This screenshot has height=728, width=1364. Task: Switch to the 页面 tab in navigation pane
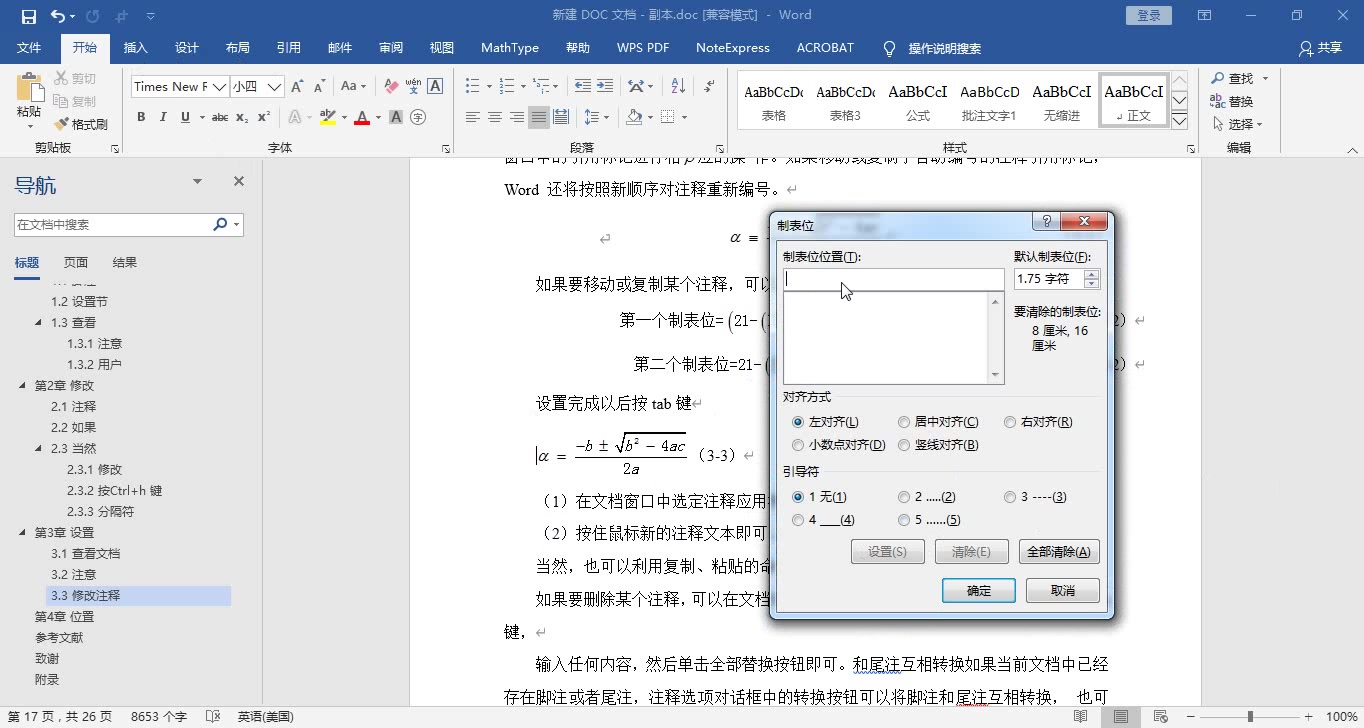coord(76,263)
